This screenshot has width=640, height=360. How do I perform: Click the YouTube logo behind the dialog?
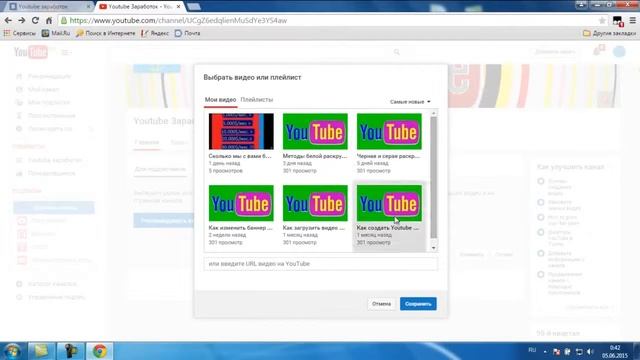pos(31,52)
